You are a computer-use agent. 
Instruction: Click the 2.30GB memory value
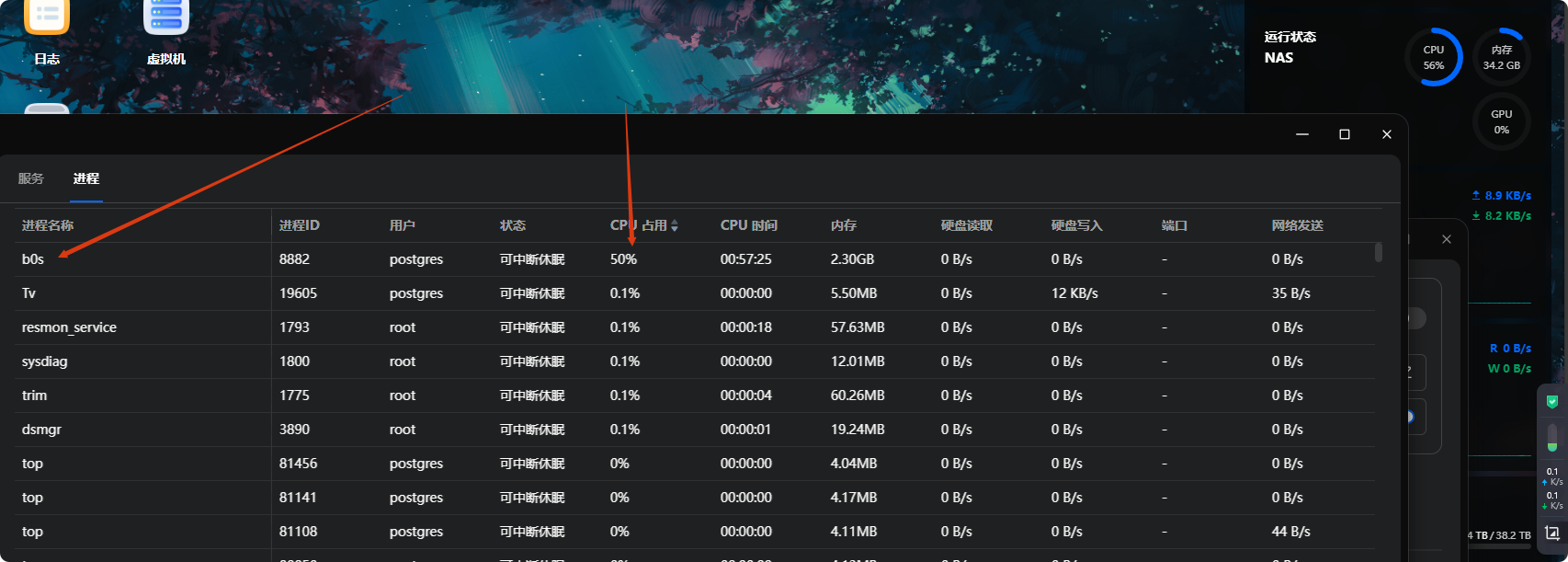(x=852, y=259)
